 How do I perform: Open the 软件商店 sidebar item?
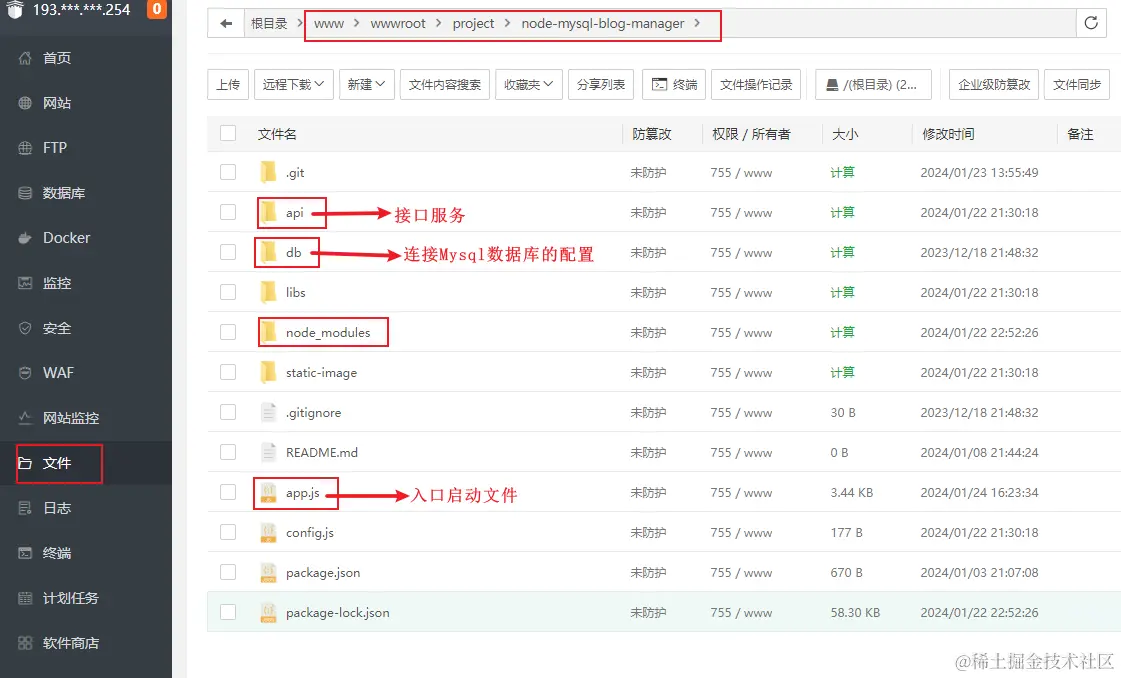(86, 643)
